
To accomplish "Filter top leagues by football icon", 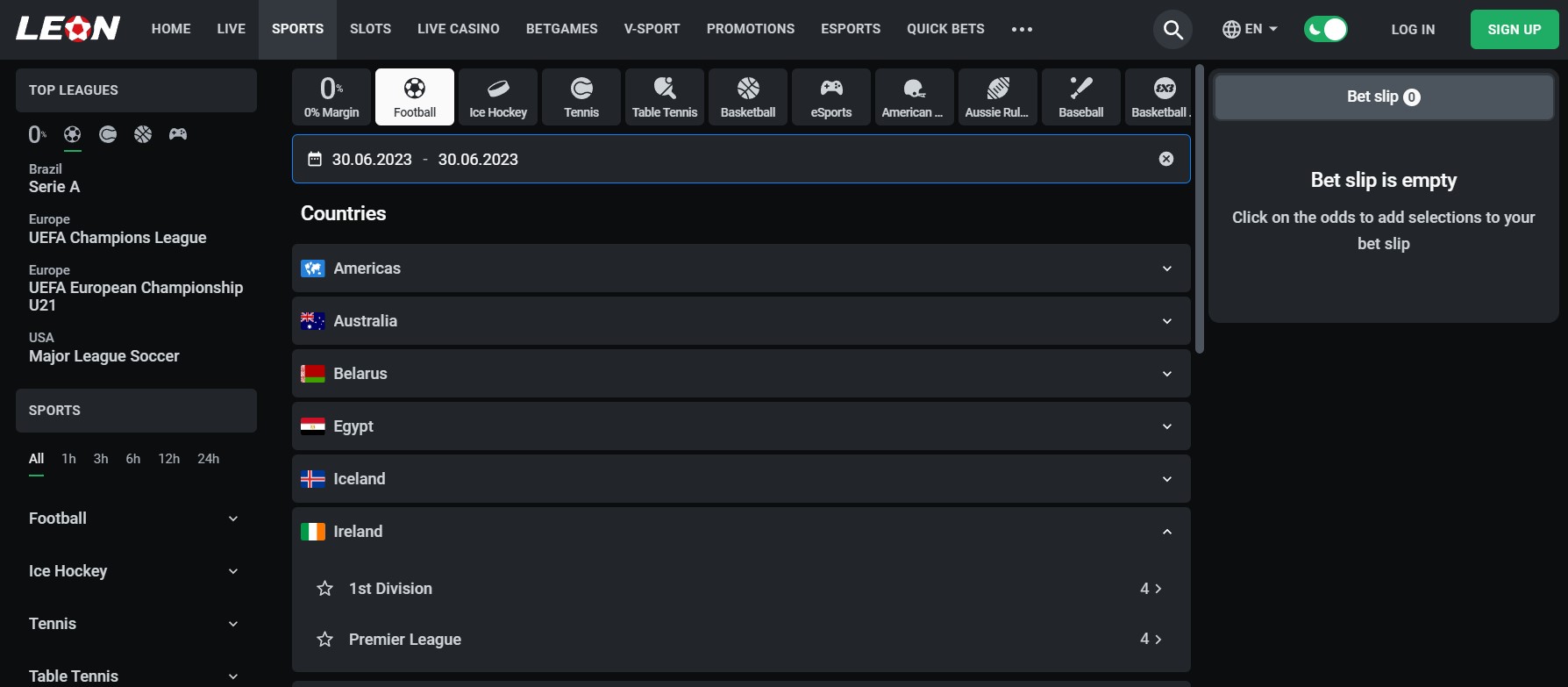I will pos(73,134).
